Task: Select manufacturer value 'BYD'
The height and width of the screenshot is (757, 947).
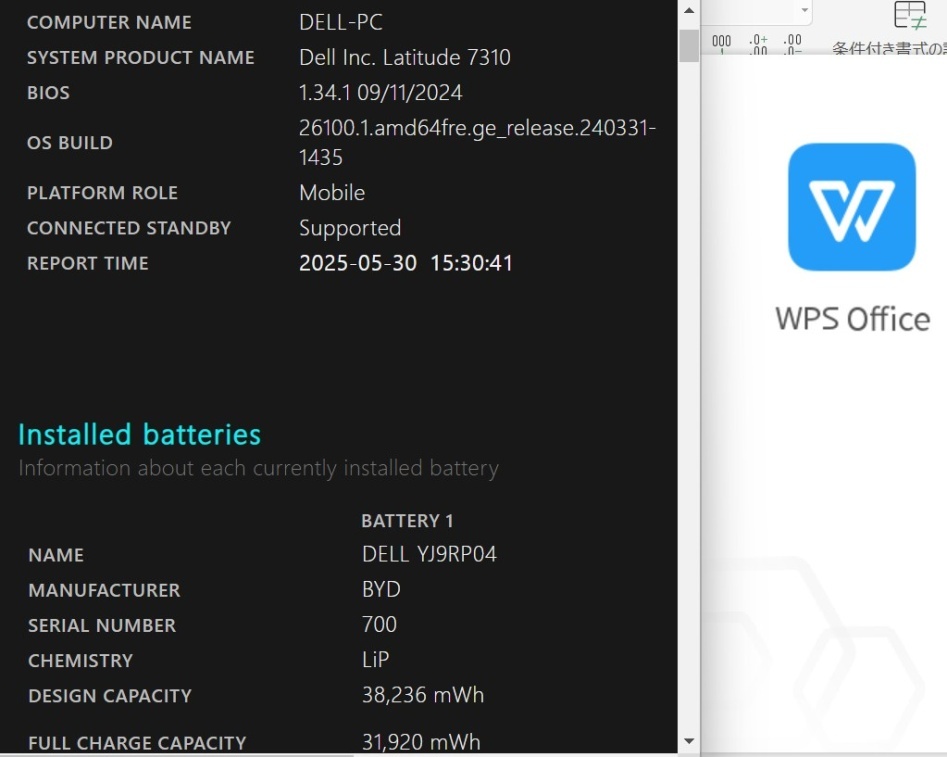Action: tap(381, 589)
